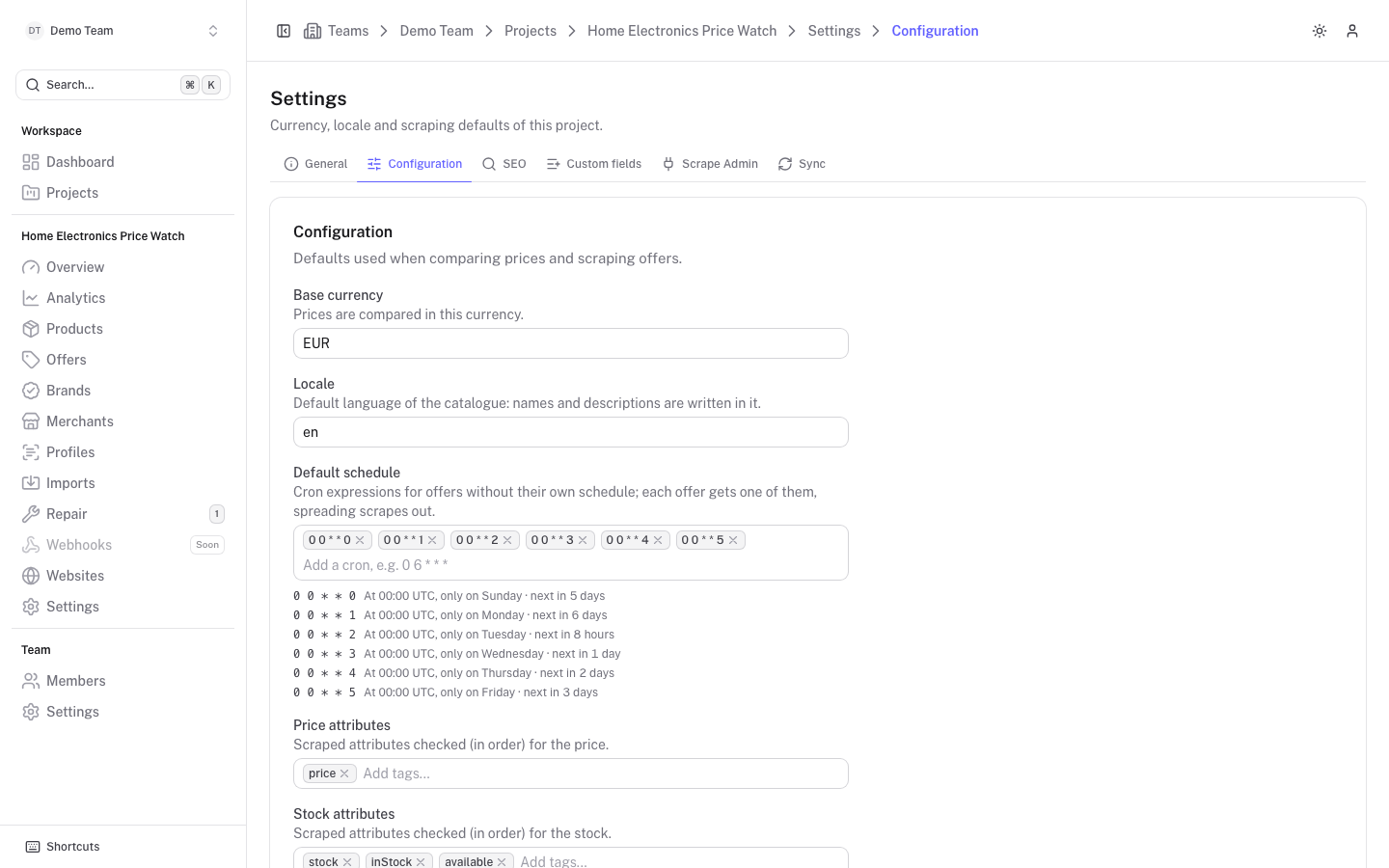Switch to the General tab
Screen dimensions: 1389x868
coord(315,164)
